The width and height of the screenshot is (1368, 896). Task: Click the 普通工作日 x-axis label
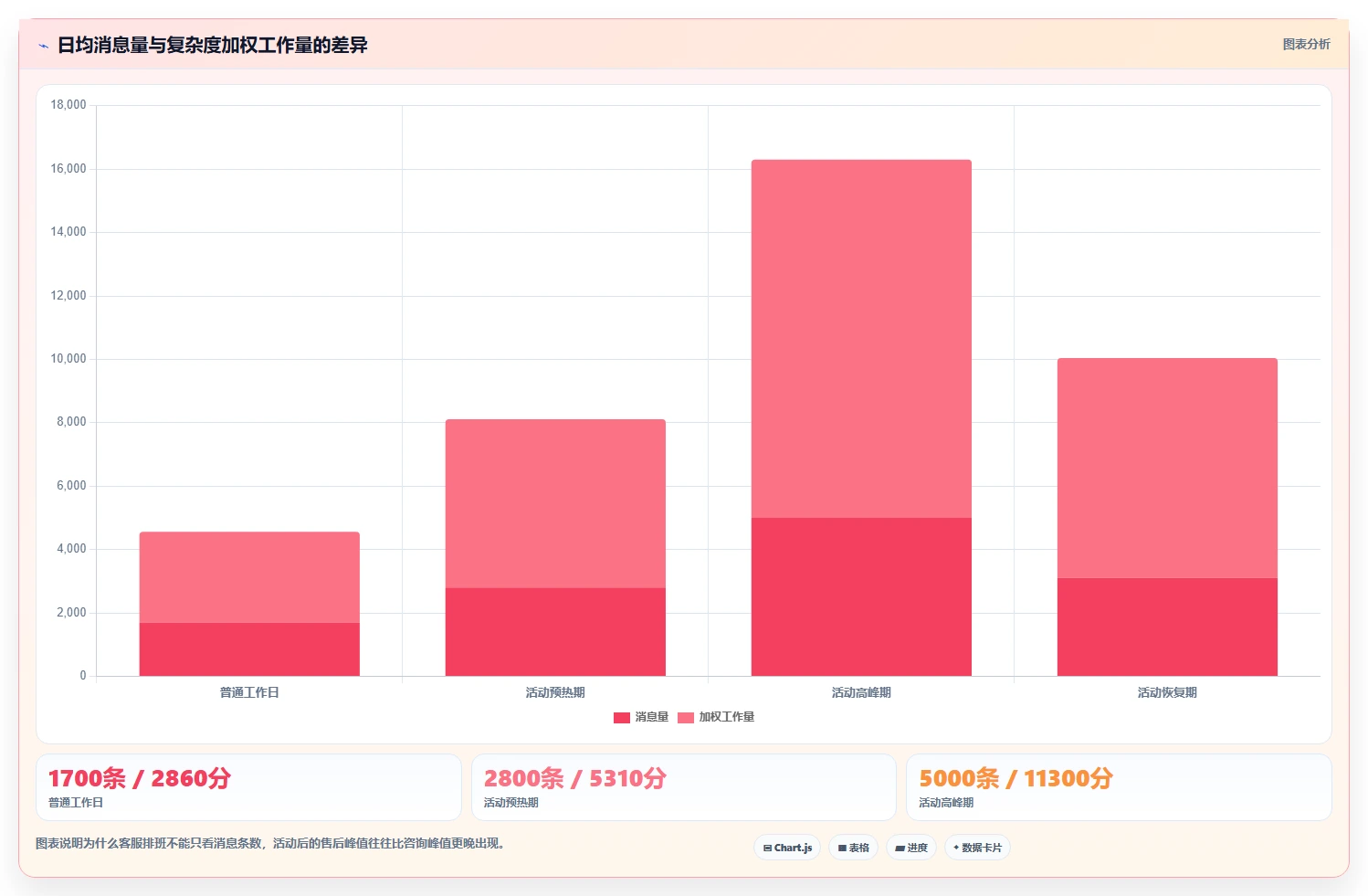(x=249, y=692)
